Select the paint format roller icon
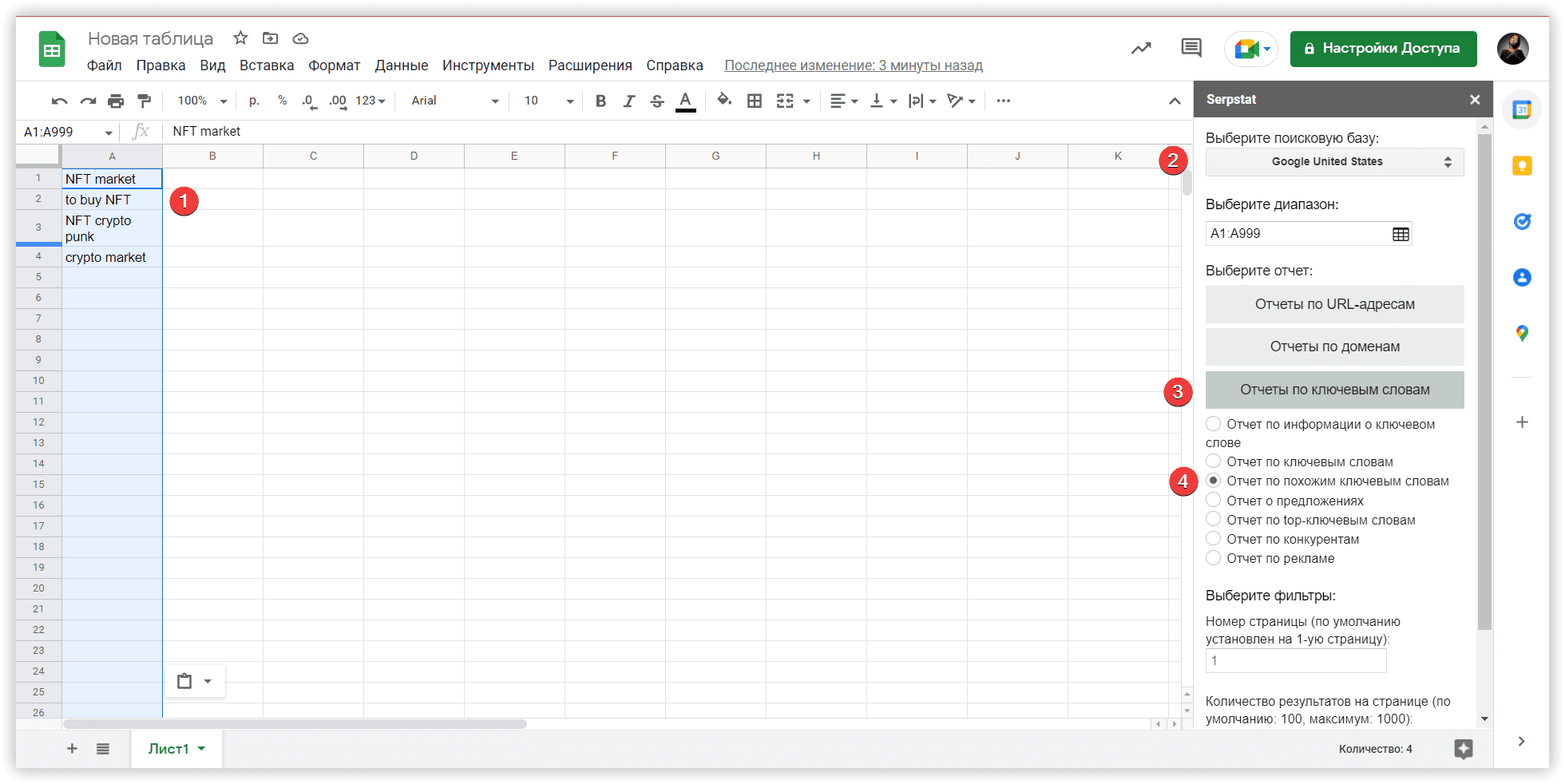Image resolution: width=1565 pixels, height=784 pixels. [145, 101]
